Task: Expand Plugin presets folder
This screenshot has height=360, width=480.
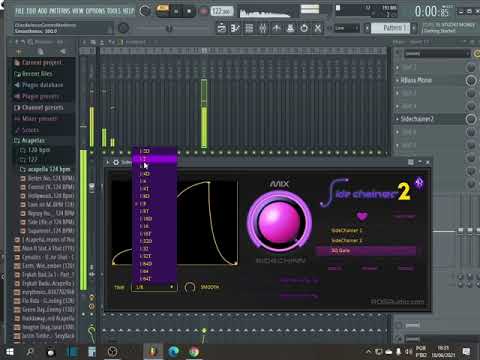Action: (40, 97)
